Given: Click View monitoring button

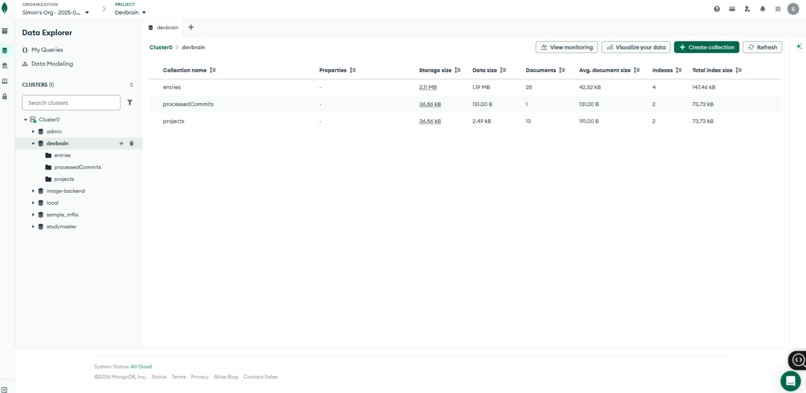Looking at the screenshot, I should click(566, 47).
